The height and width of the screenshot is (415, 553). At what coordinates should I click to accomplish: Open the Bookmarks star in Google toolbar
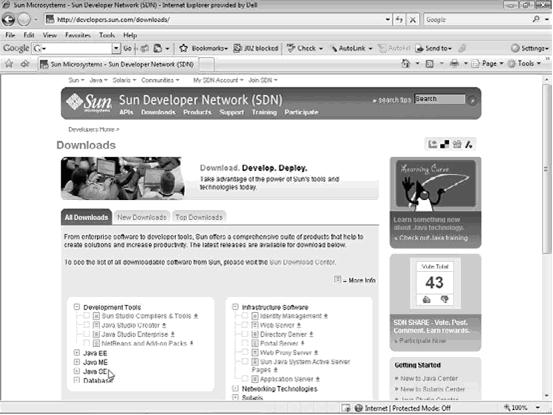[x=183, y=48]
